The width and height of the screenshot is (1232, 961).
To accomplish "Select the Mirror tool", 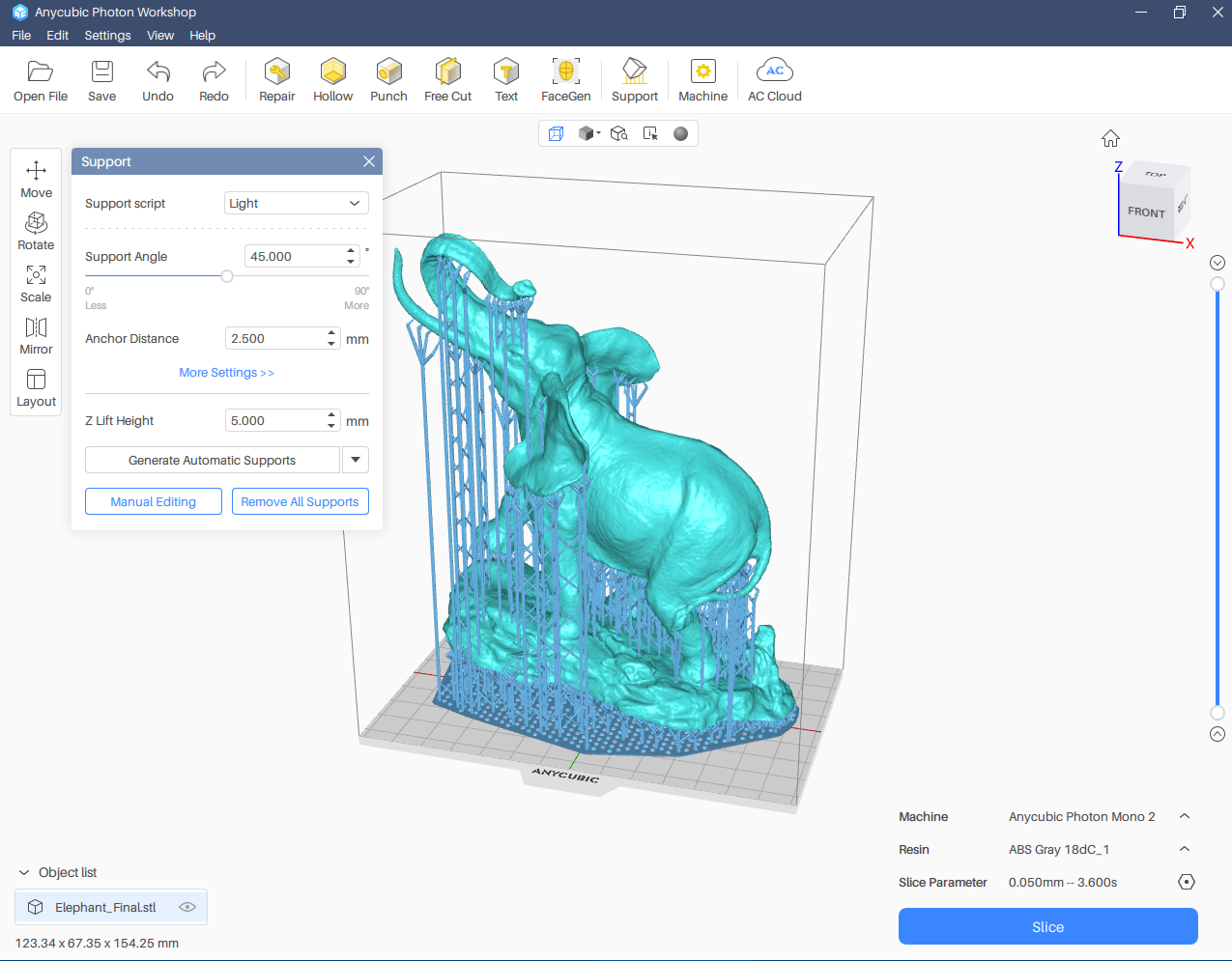I will pos(36,335).
